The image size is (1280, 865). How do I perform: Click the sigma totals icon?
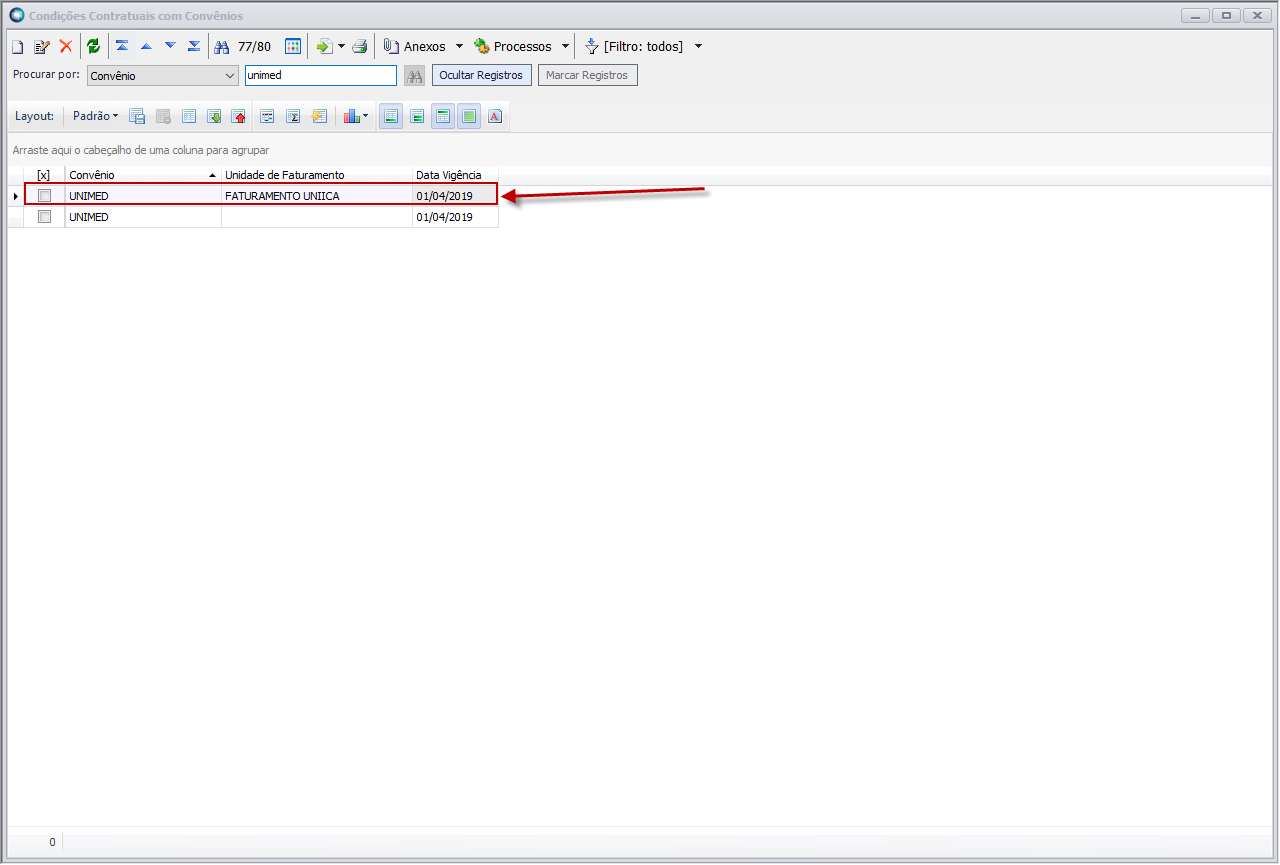point(293,116)
